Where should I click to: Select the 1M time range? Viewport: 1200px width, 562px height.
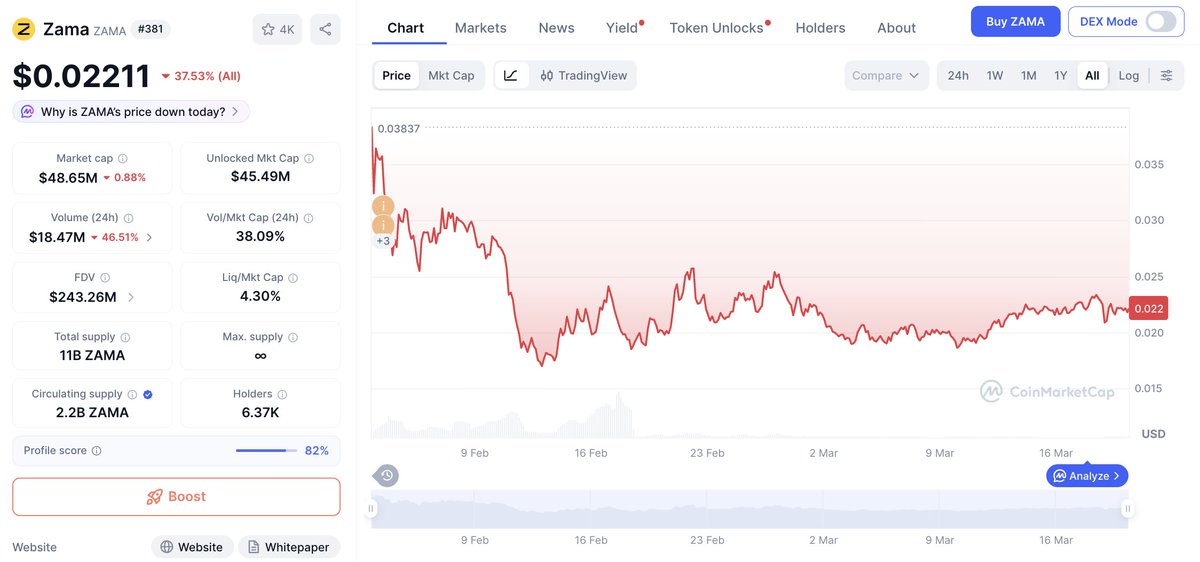(1028, 75)
